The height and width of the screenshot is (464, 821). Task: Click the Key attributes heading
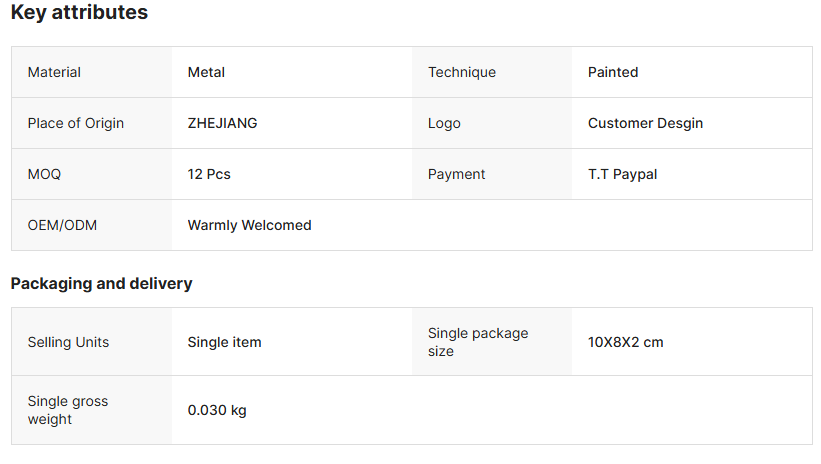79,13
